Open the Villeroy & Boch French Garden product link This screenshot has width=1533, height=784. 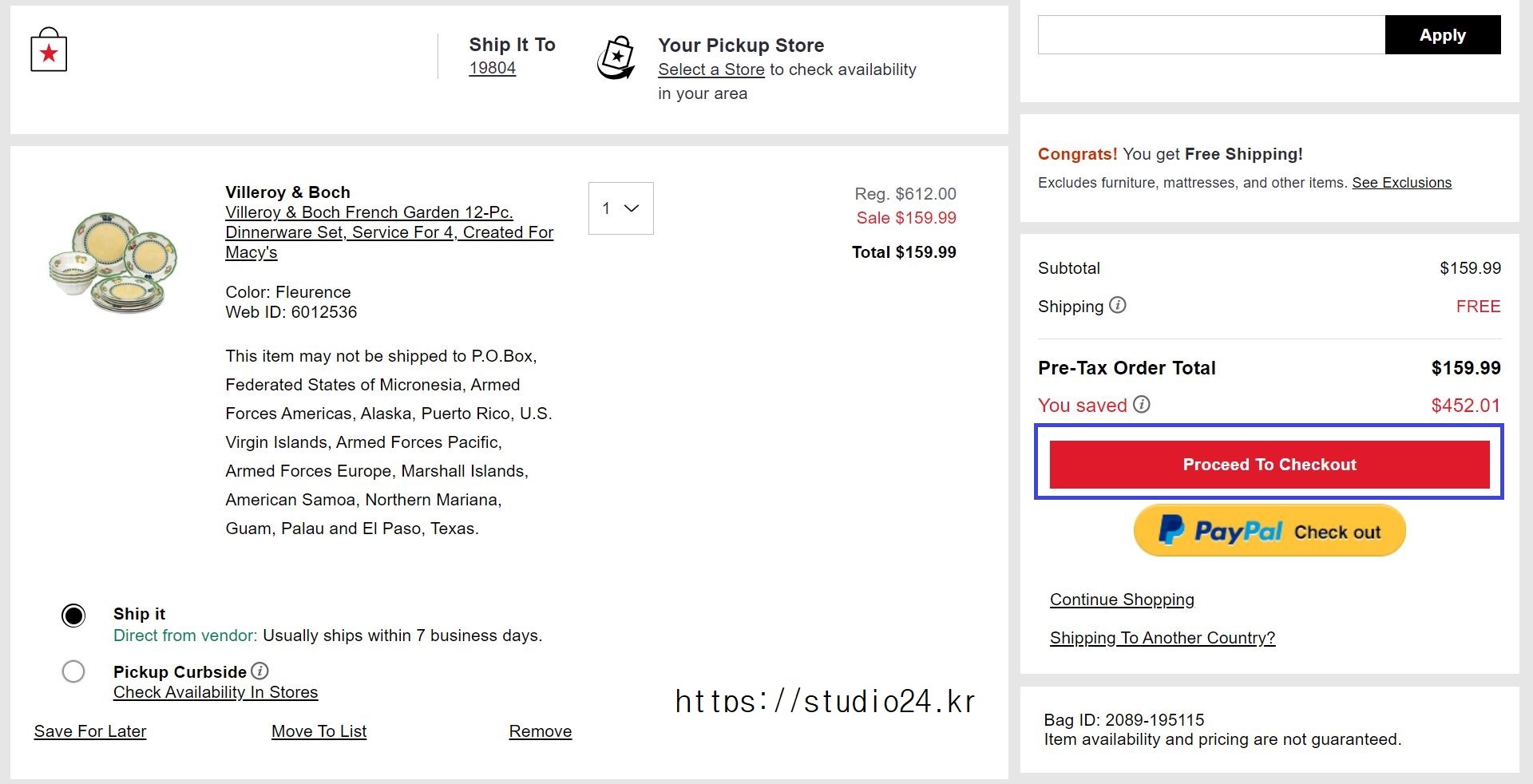(x=390, y=232)
